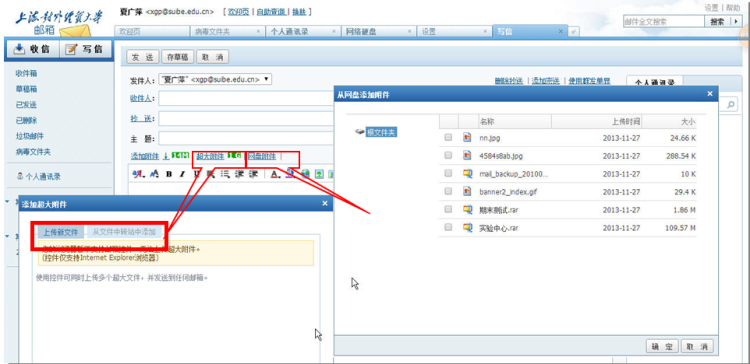Click the 收件人 recipient input field
Image resolution: width=750 pixels, height=364 pixels.
click(x=246, y=99)
